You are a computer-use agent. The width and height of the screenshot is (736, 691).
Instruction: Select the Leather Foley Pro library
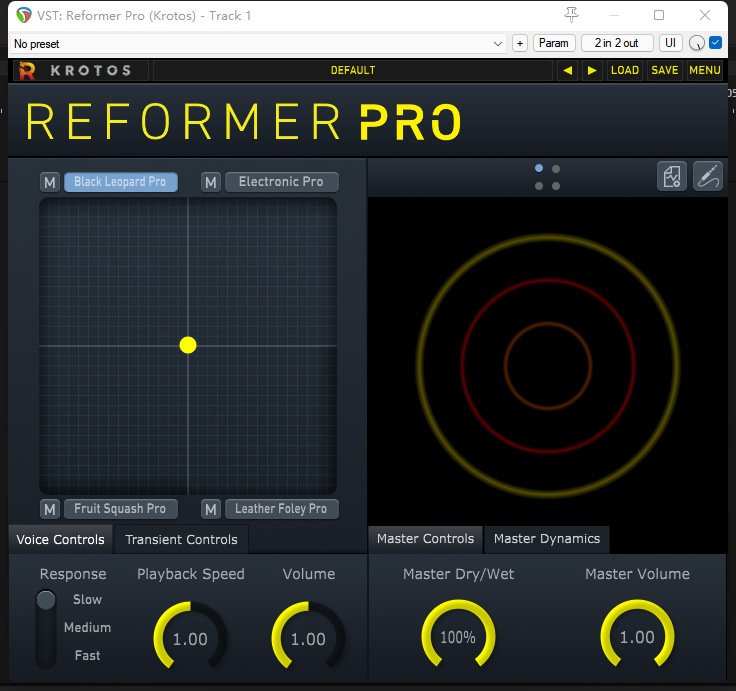pos(282,509)
